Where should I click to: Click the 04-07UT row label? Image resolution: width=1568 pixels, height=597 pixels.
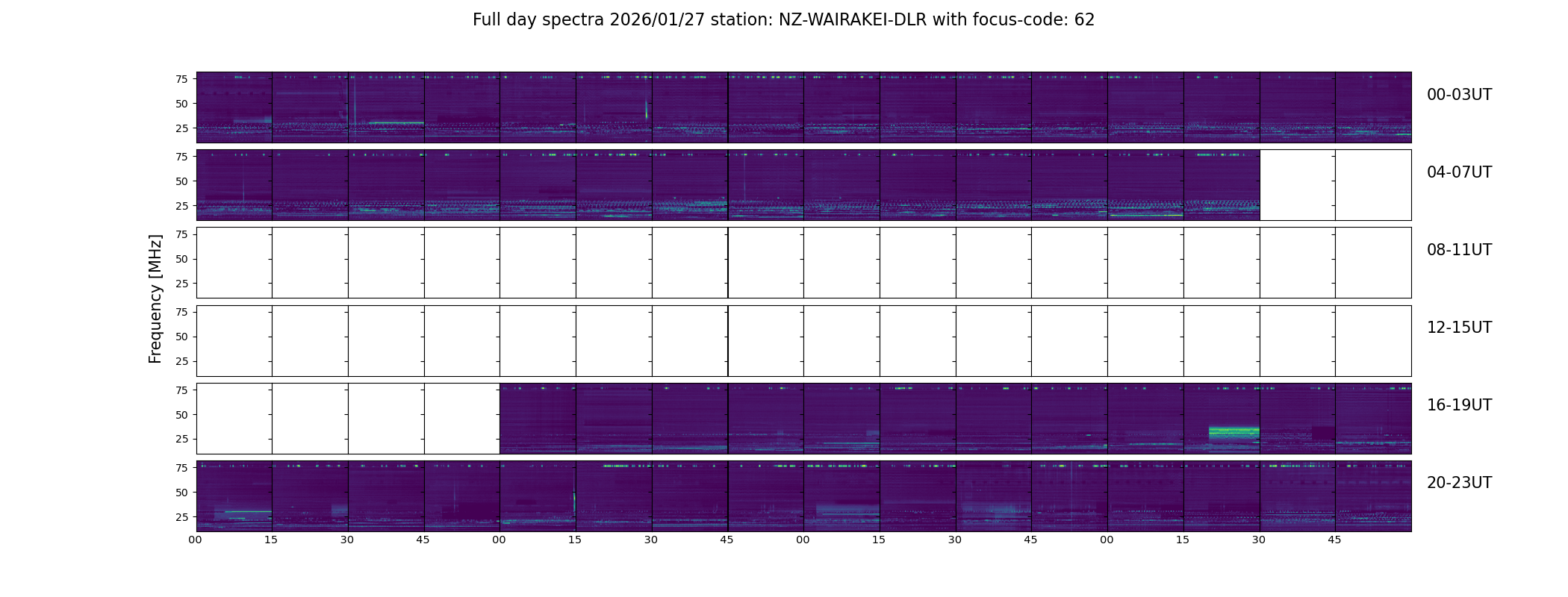(x=1459, y=172)
